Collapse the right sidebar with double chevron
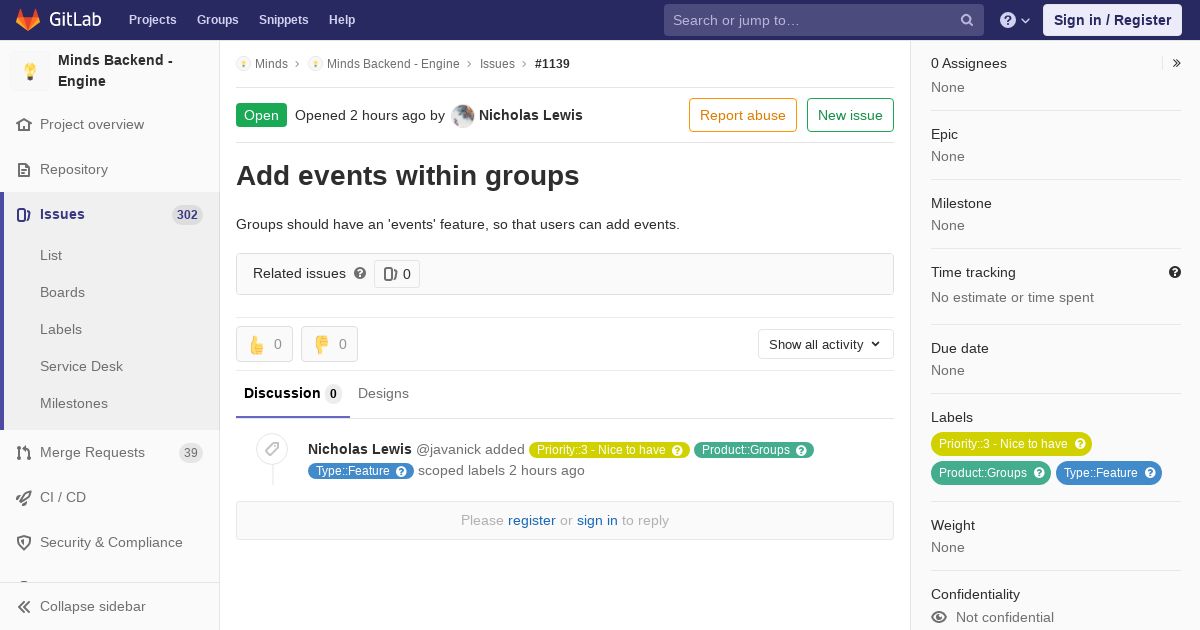 tap(1177, 63)
